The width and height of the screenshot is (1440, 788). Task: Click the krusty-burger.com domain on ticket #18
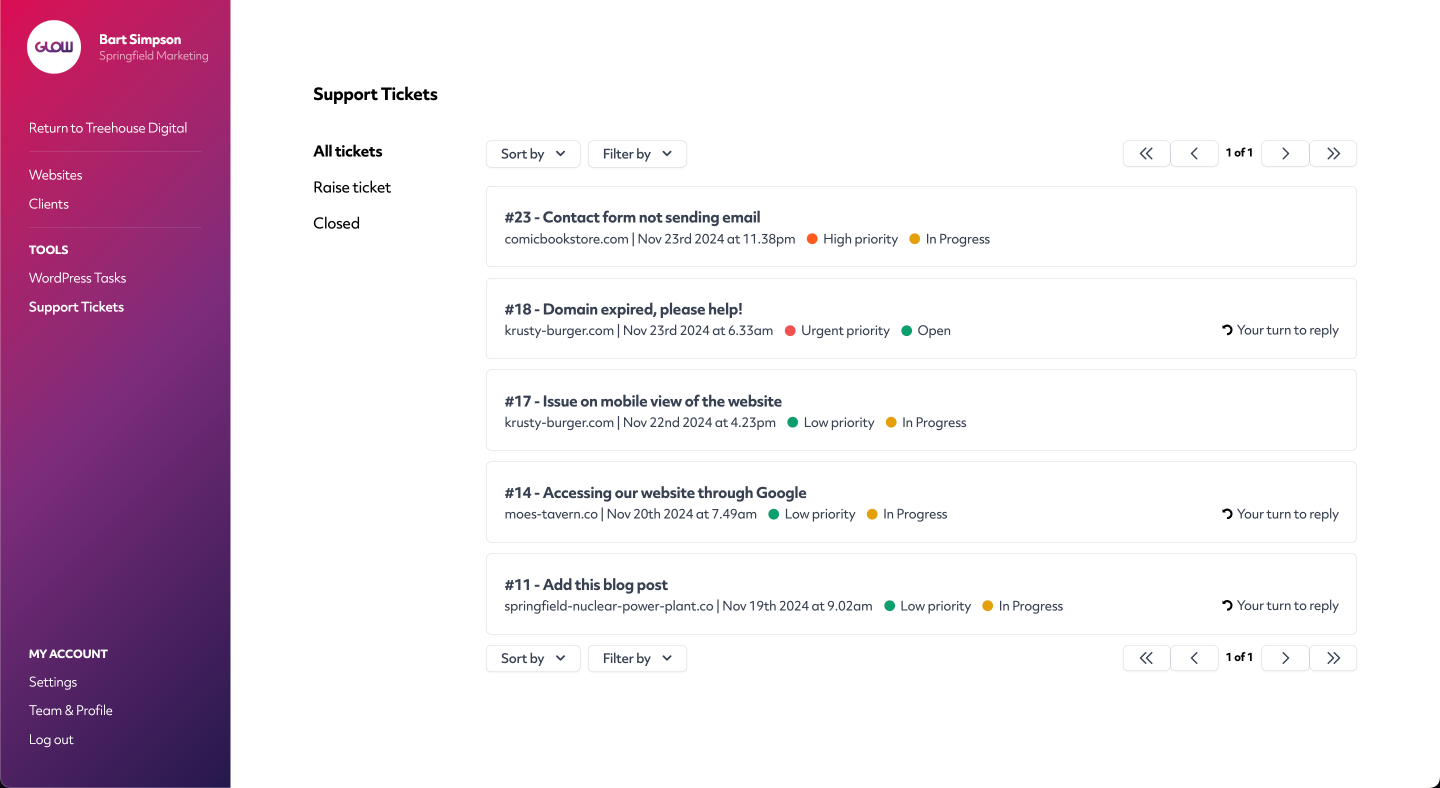(559, 331)
